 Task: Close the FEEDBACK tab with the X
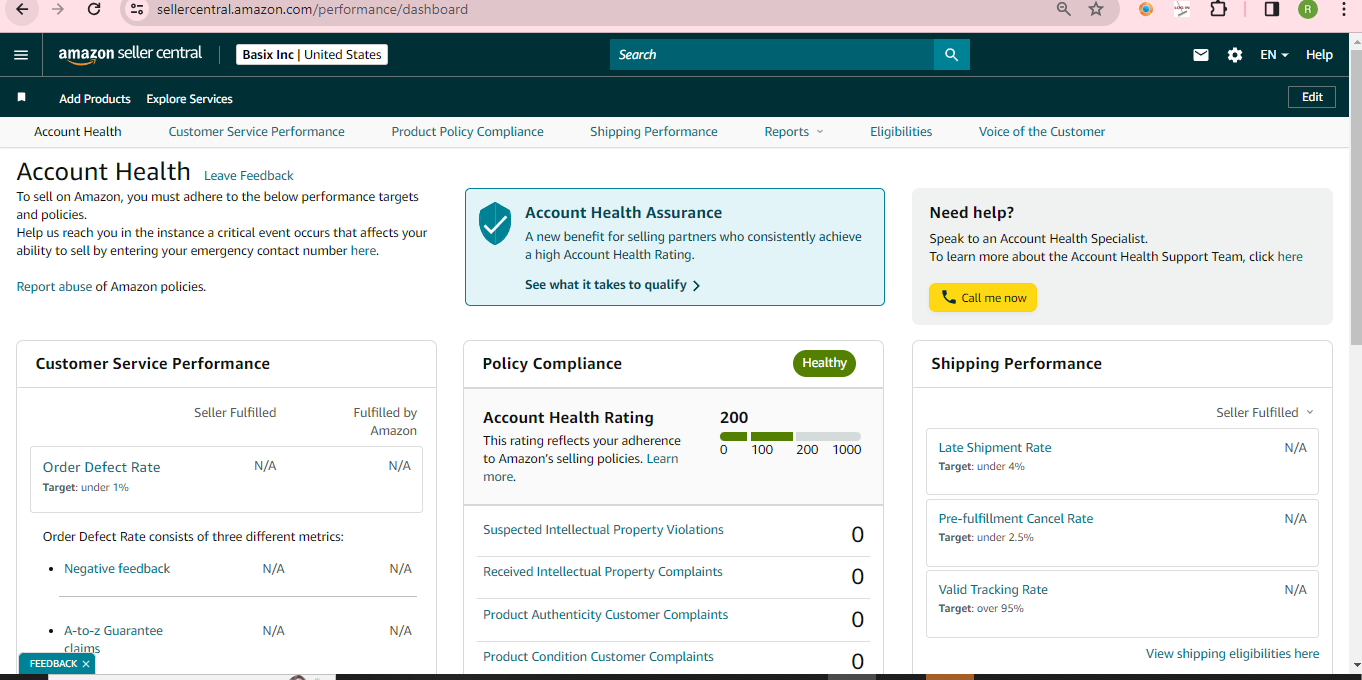pos(86,664)
